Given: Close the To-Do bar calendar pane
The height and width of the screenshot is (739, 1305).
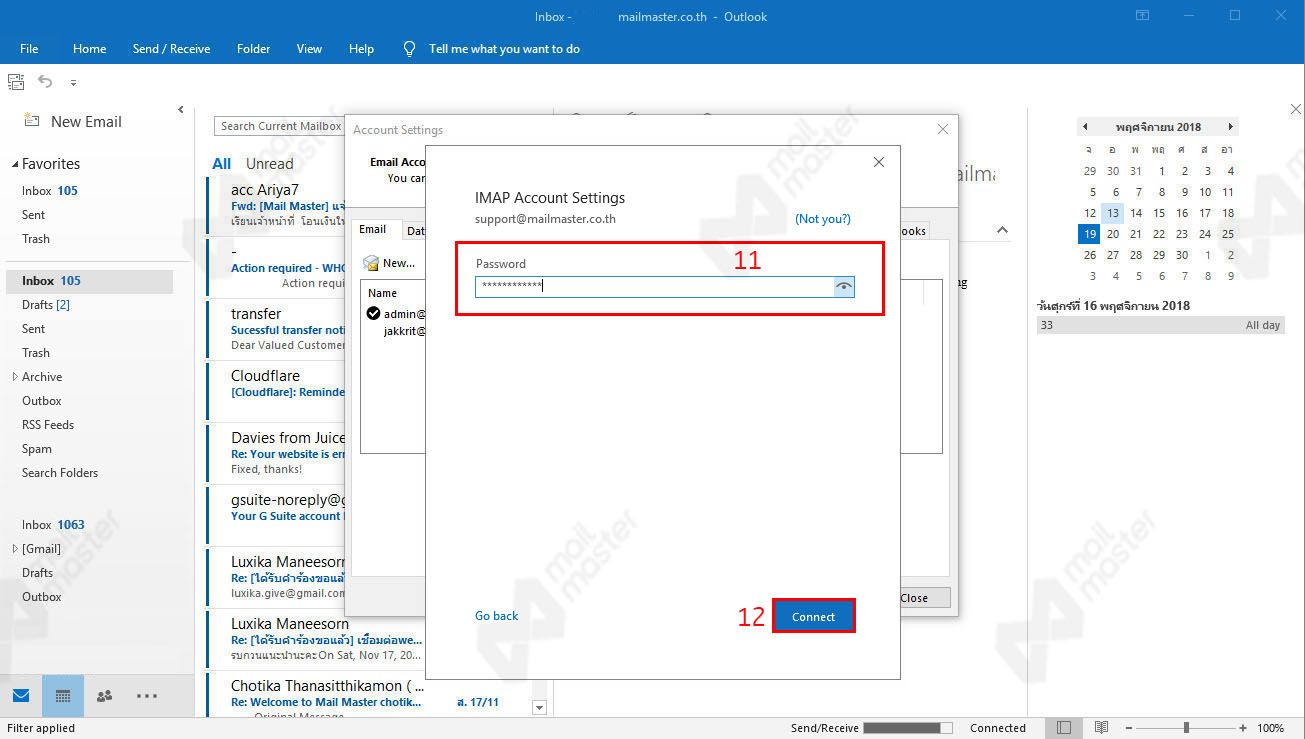Looking at the screenshot, I should click(1296, 109).
